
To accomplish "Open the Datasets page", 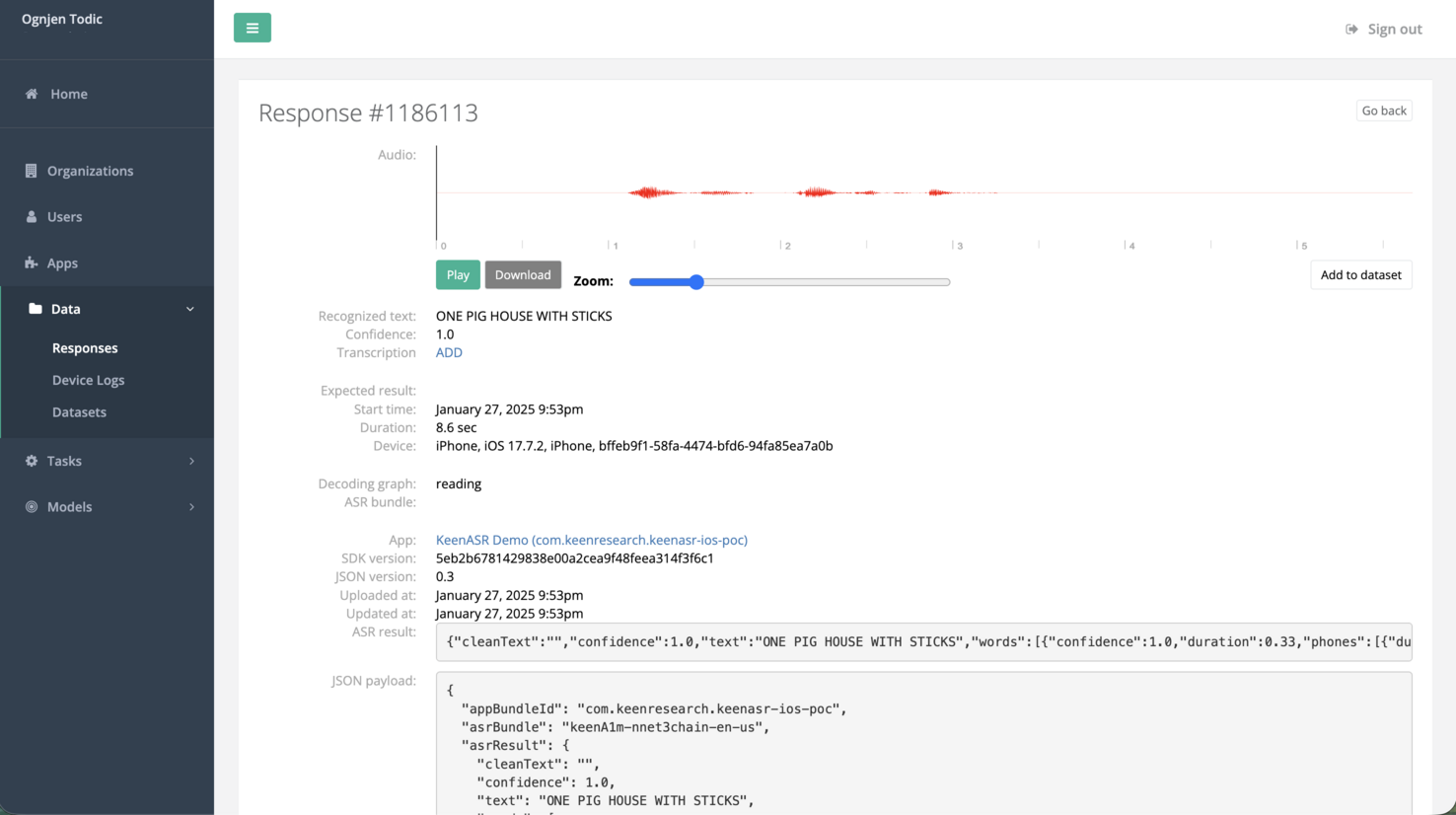I will pyautogui.click(x=79, y=412).
